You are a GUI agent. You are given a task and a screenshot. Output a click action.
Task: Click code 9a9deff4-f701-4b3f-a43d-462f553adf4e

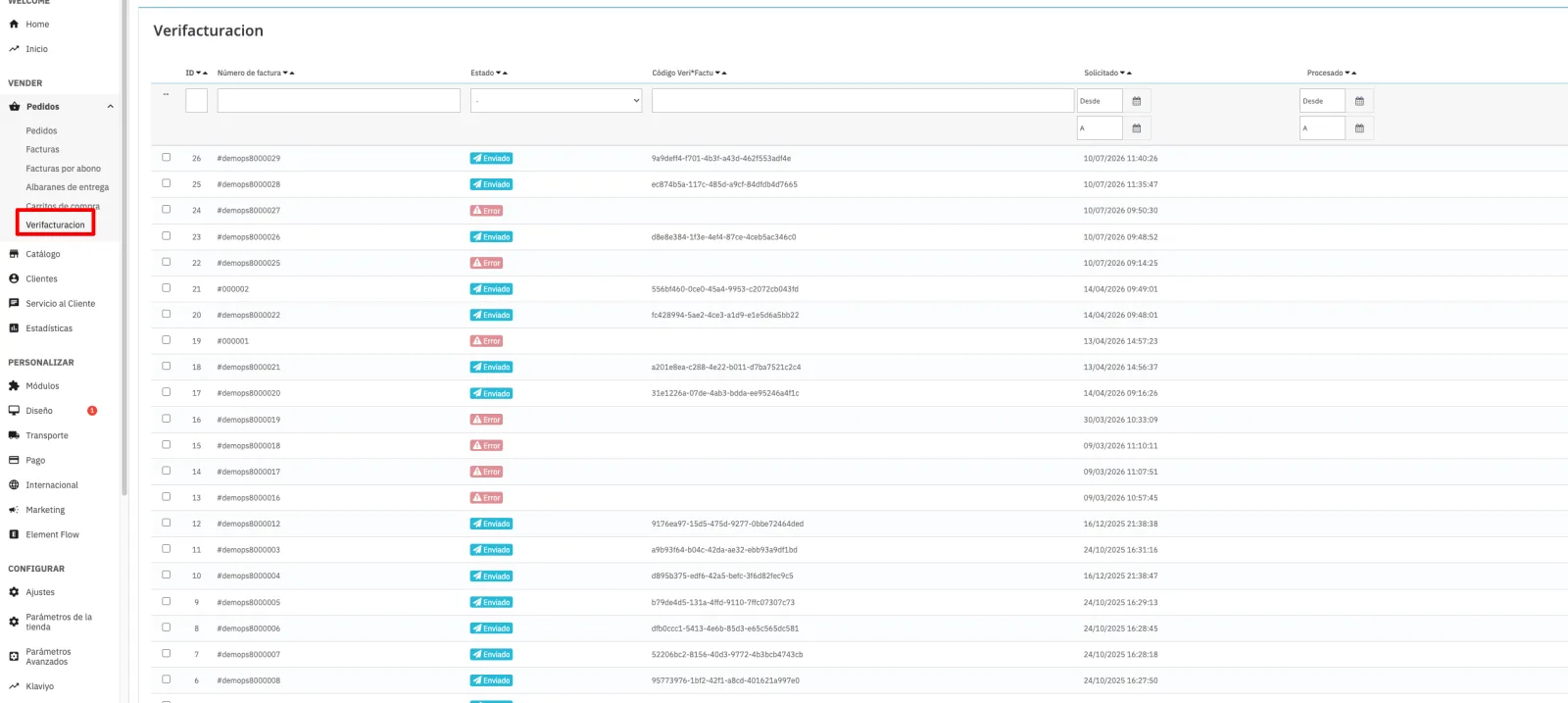click(721, 159)
